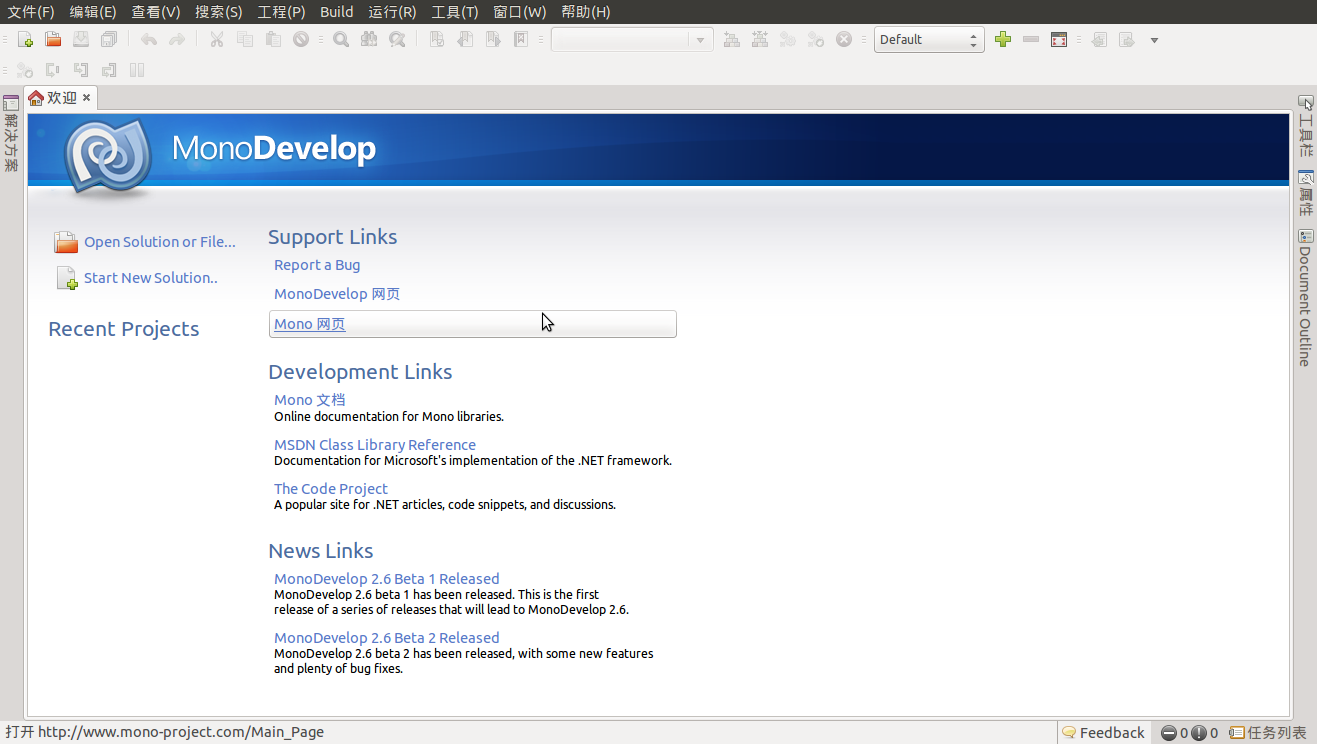1317x744 pixels.
Task: Open MonoDevelop 2.6 Beta 2 Released link
Action: pyautogui.click(x=387, y=638)
